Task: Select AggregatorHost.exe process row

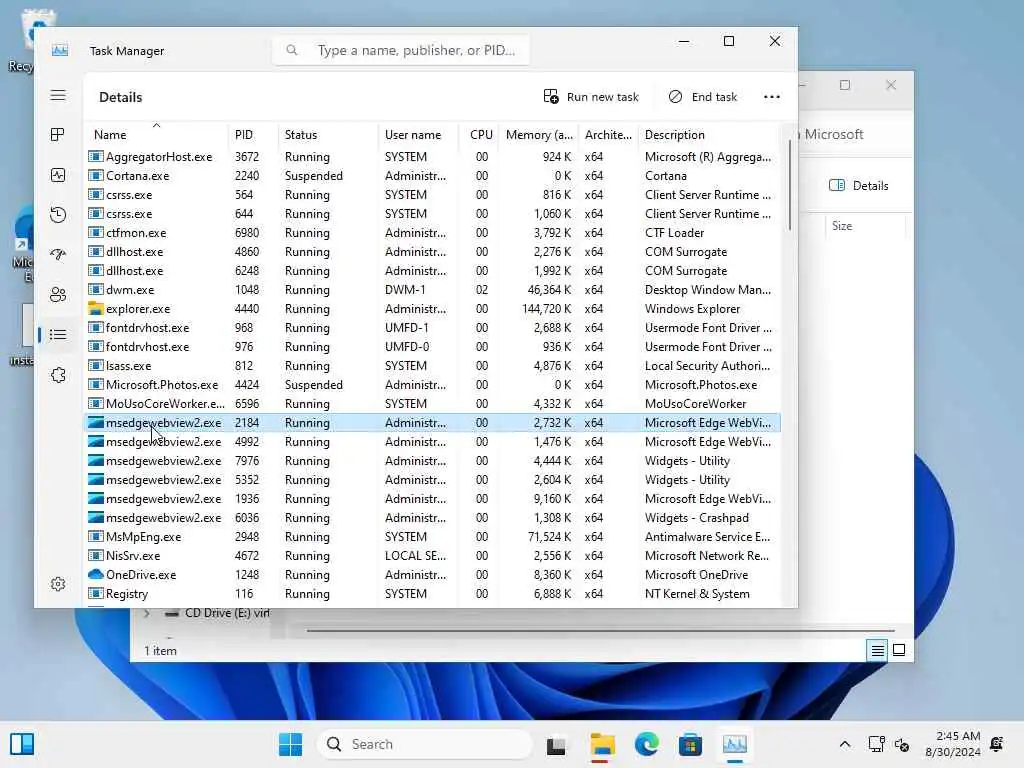Action: coord(433,157)
